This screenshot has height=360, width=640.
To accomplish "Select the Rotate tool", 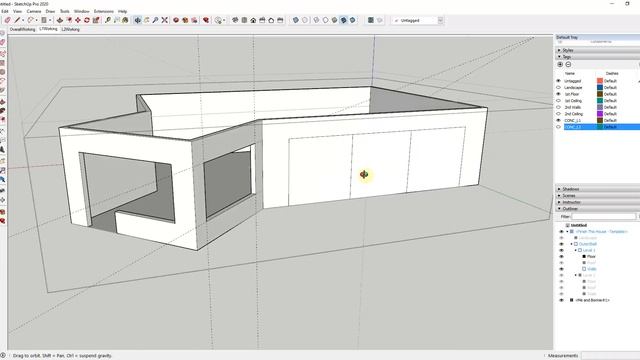I will click(87, 20).
